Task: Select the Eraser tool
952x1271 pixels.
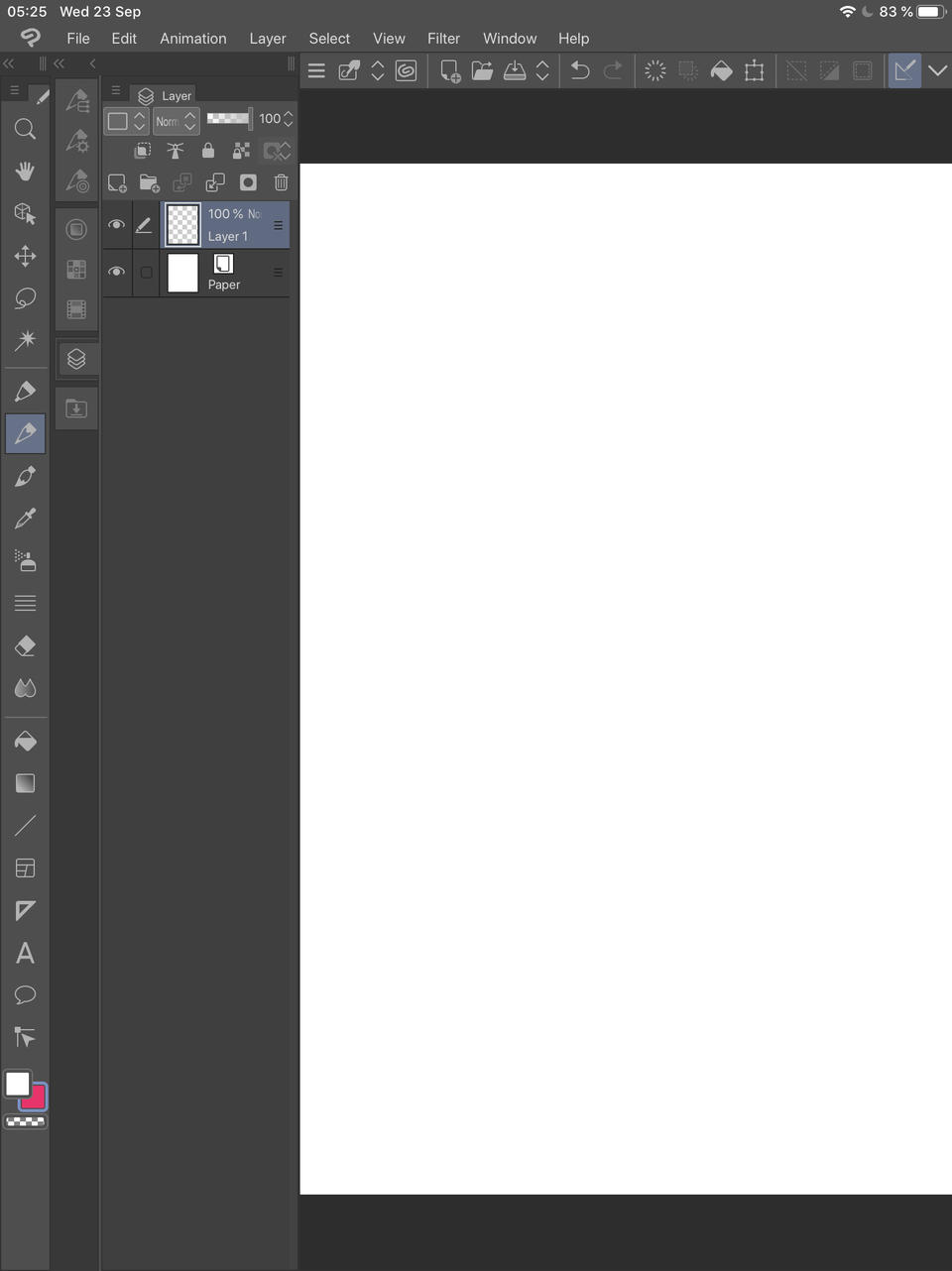Action: tap(26, 645)
